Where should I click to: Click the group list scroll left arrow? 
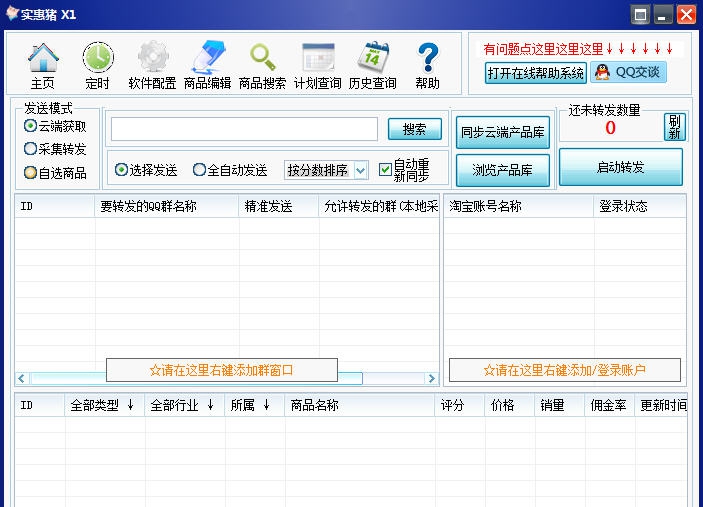coord(22,379)
